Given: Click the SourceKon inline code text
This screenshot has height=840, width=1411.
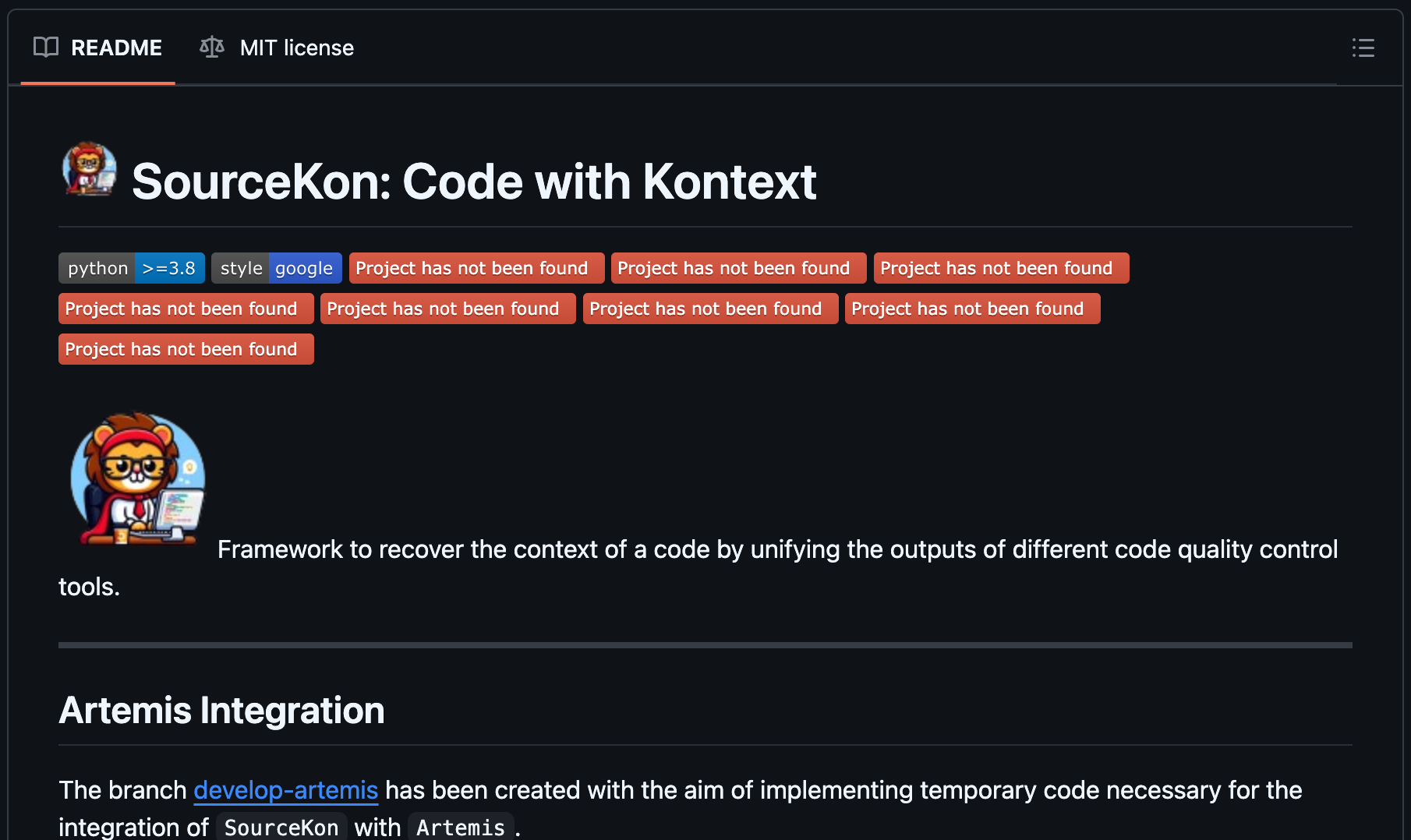Looking at the screenshot, I should point(281,828).
